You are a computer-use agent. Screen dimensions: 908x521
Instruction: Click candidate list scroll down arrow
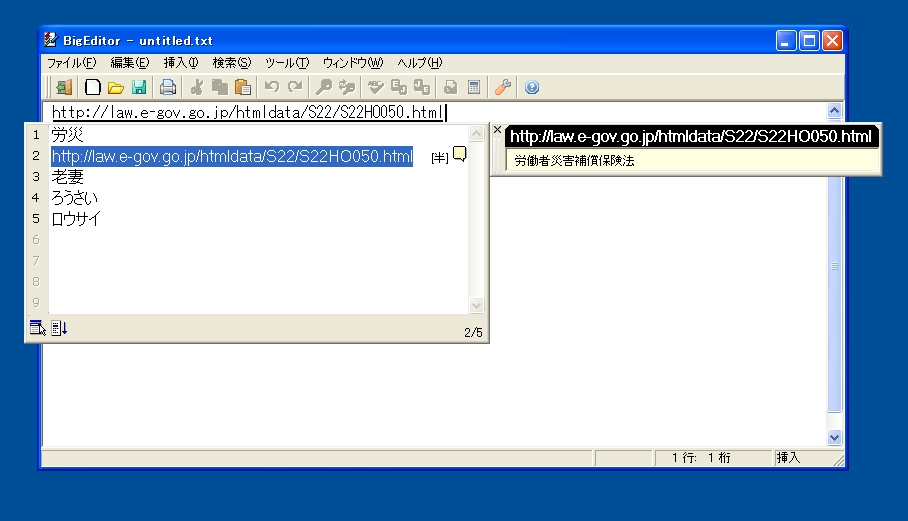tap(477, 305)
